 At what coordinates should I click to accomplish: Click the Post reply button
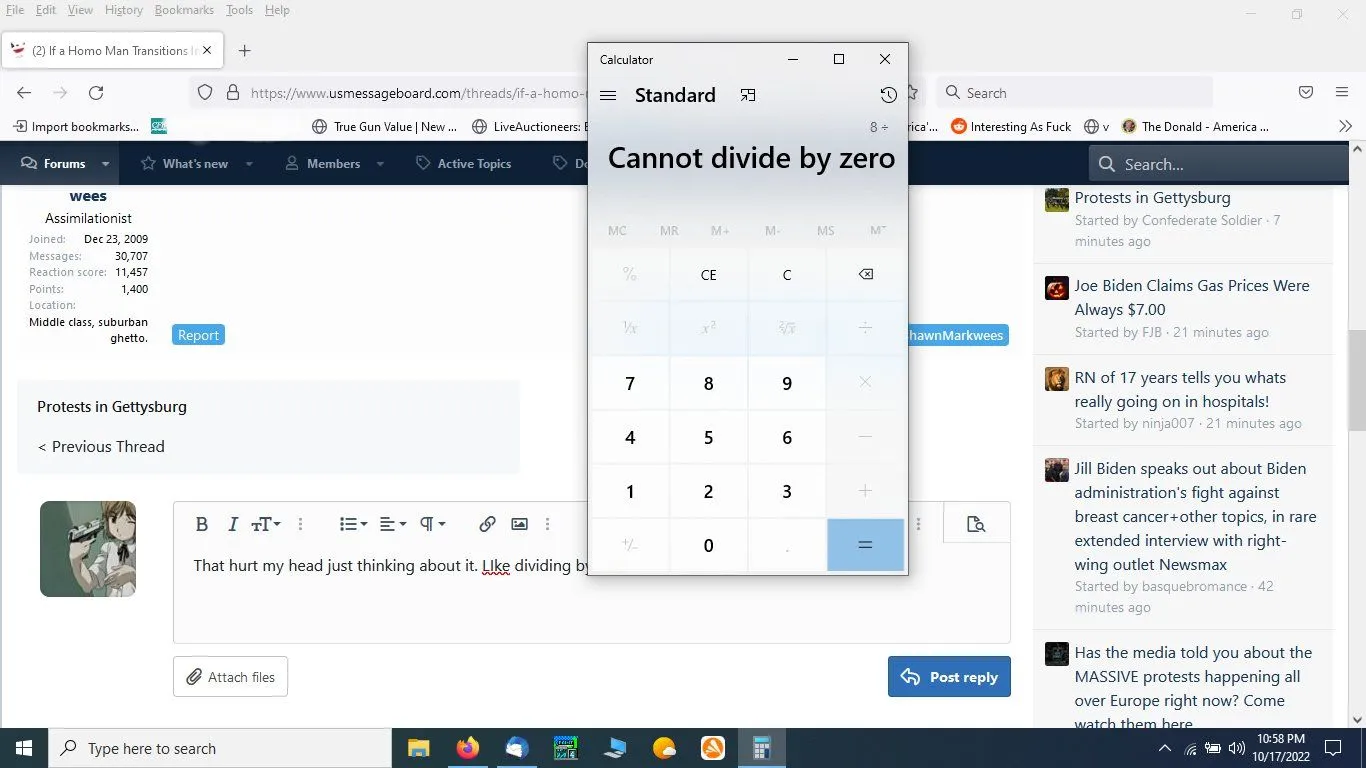tap(949, 677)
